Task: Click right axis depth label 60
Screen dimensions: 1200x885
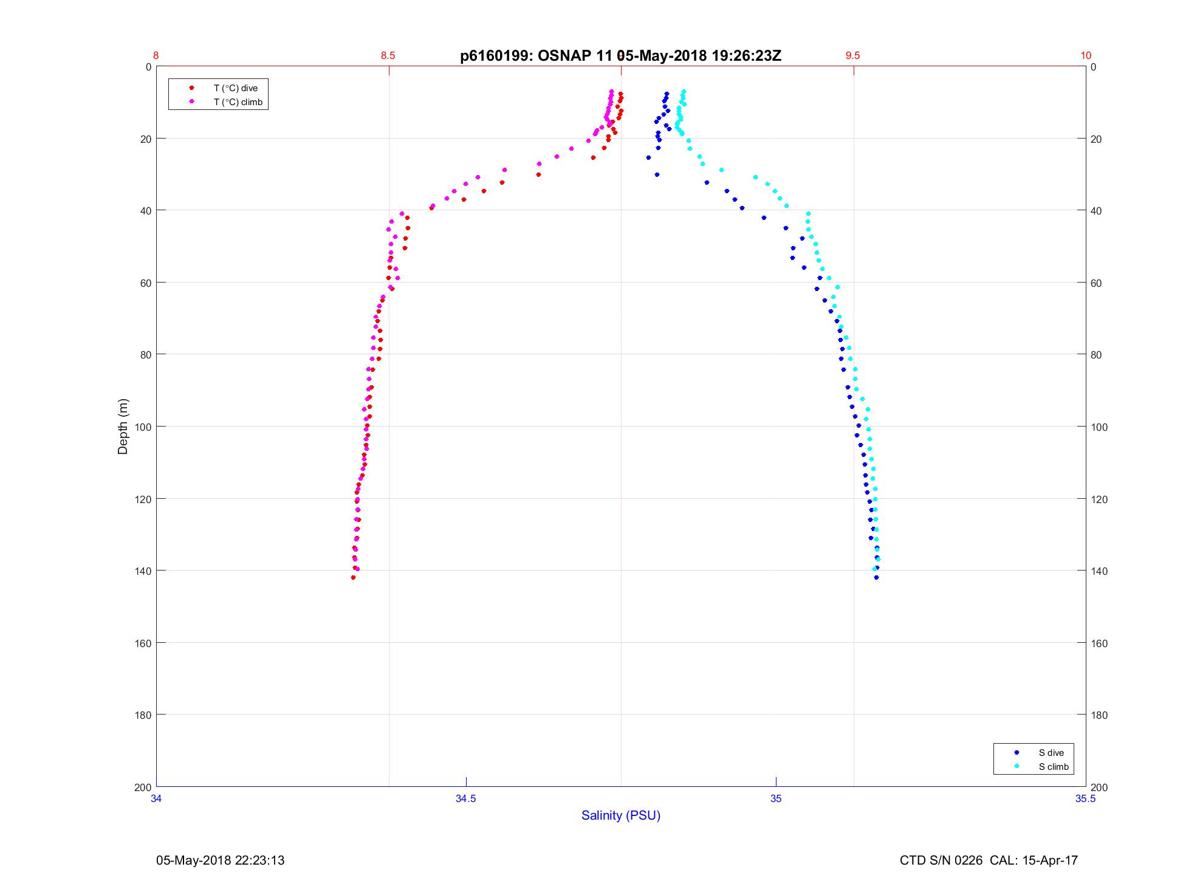Action: tap(1096, 283)
